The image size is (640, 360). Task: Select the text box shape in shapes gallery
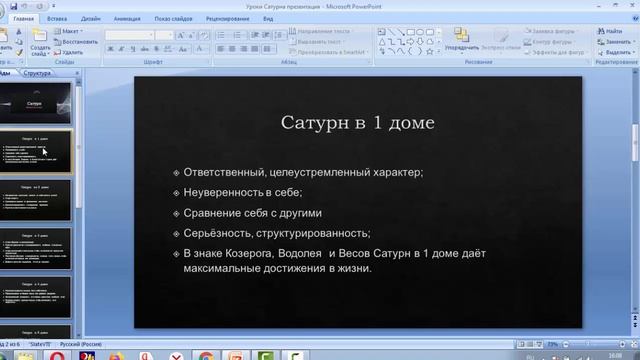[x=382, y=31]
